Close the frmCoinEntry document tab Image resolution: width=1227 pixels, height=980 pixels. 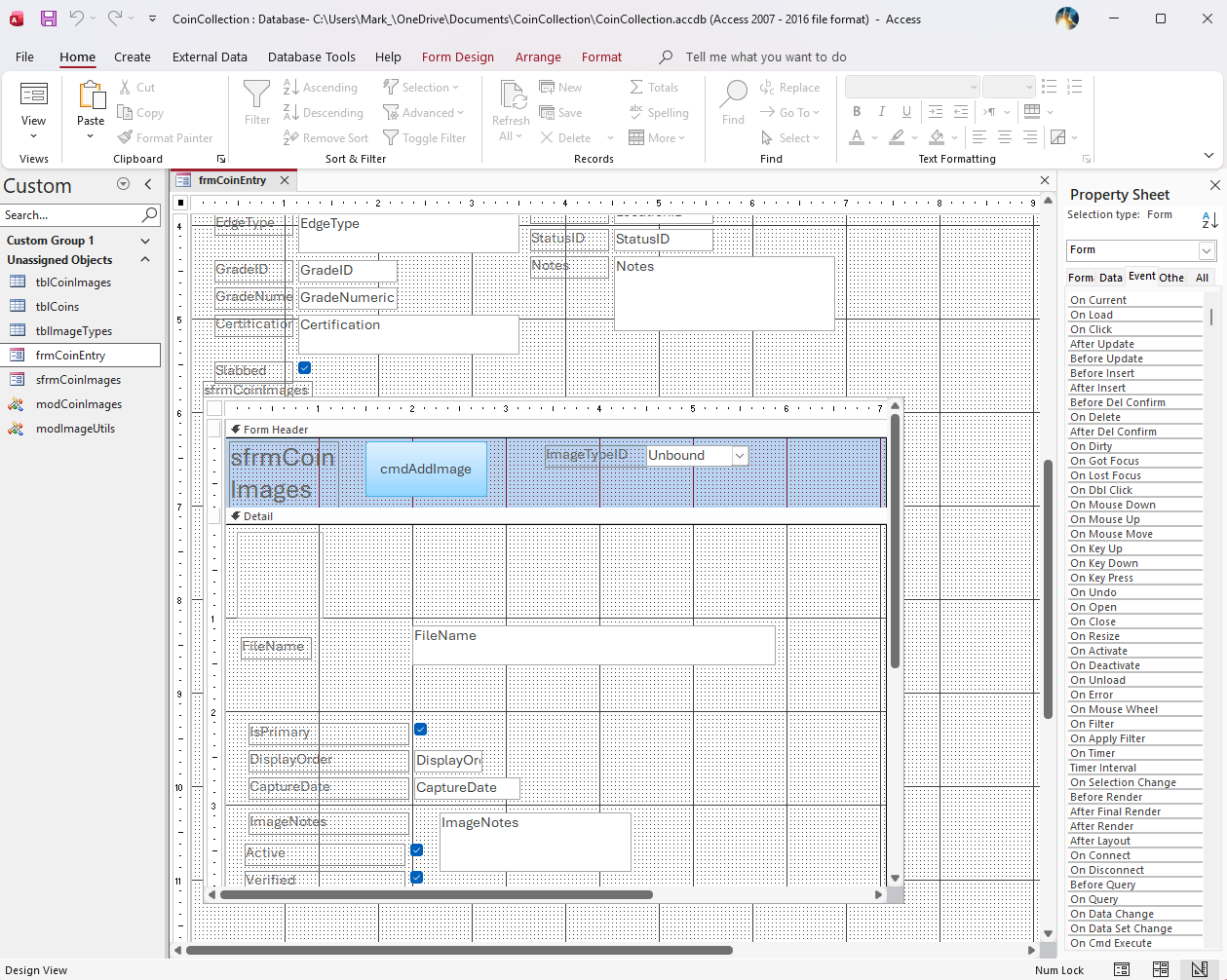click(285, 180)
